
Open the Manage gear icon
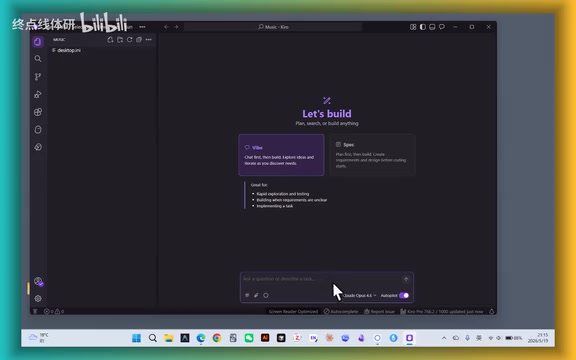(37, 299)
